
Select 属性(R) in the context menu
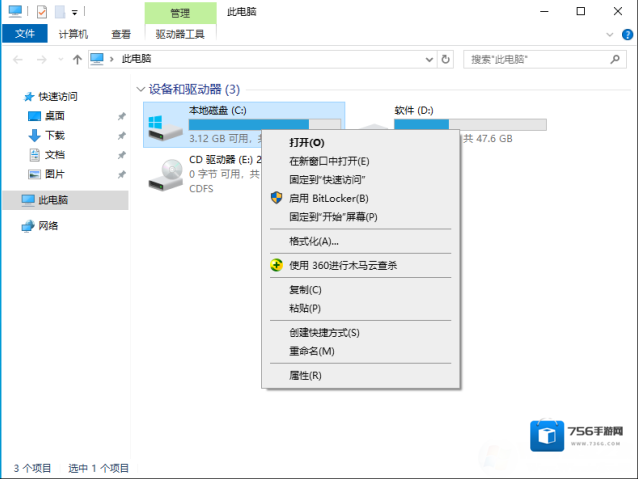coord(305,375)
